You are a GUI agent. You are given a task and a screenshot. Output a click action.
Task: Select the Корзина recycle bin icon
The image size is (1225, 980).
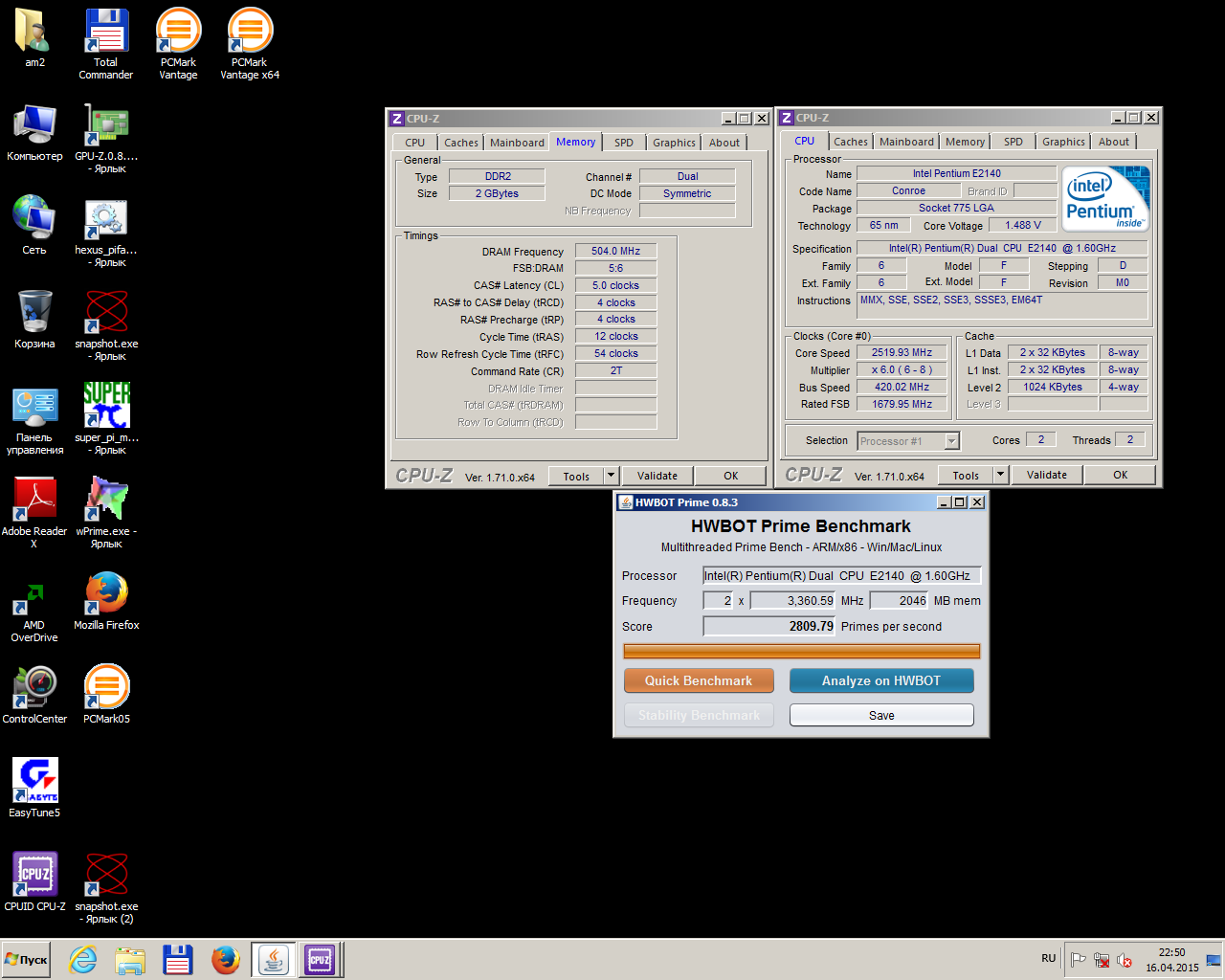[34, 320]
